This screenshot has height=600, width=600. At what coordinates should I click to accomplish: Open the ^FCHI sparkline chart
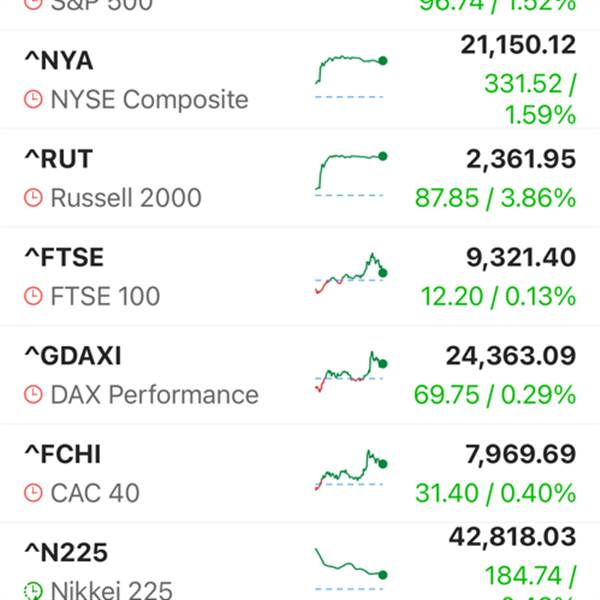pos(351,470)
